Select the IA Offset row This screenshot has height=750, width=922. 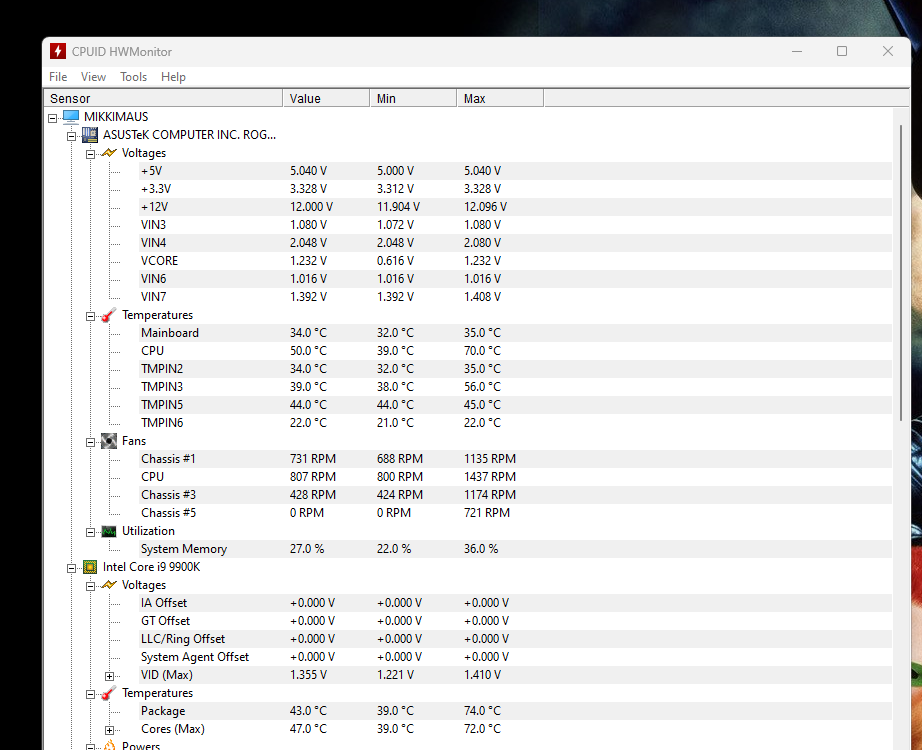pos(515,603)
